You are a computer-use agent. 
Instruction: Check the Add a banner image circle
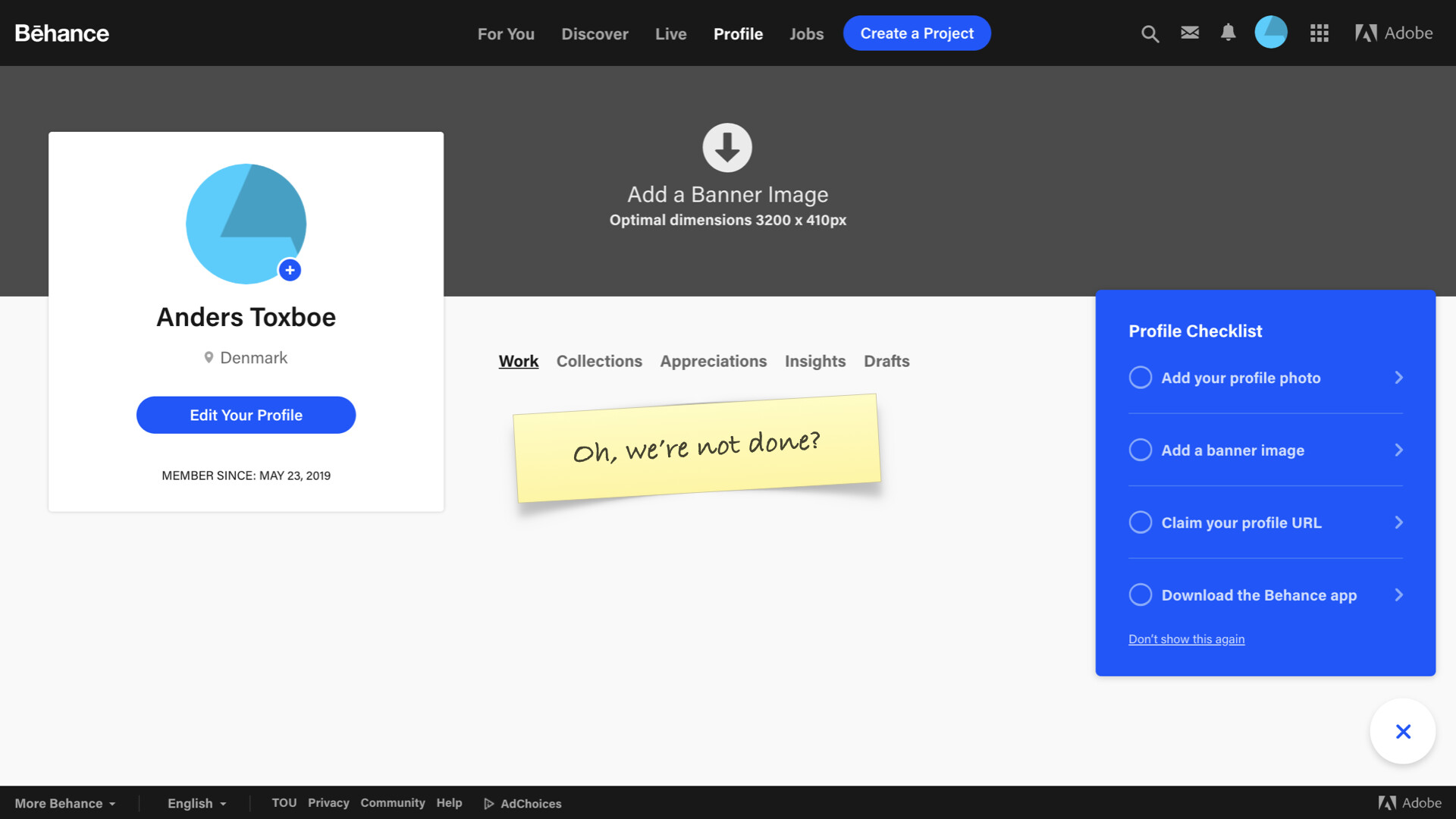pyautogui.click(x=1140, y=450)
